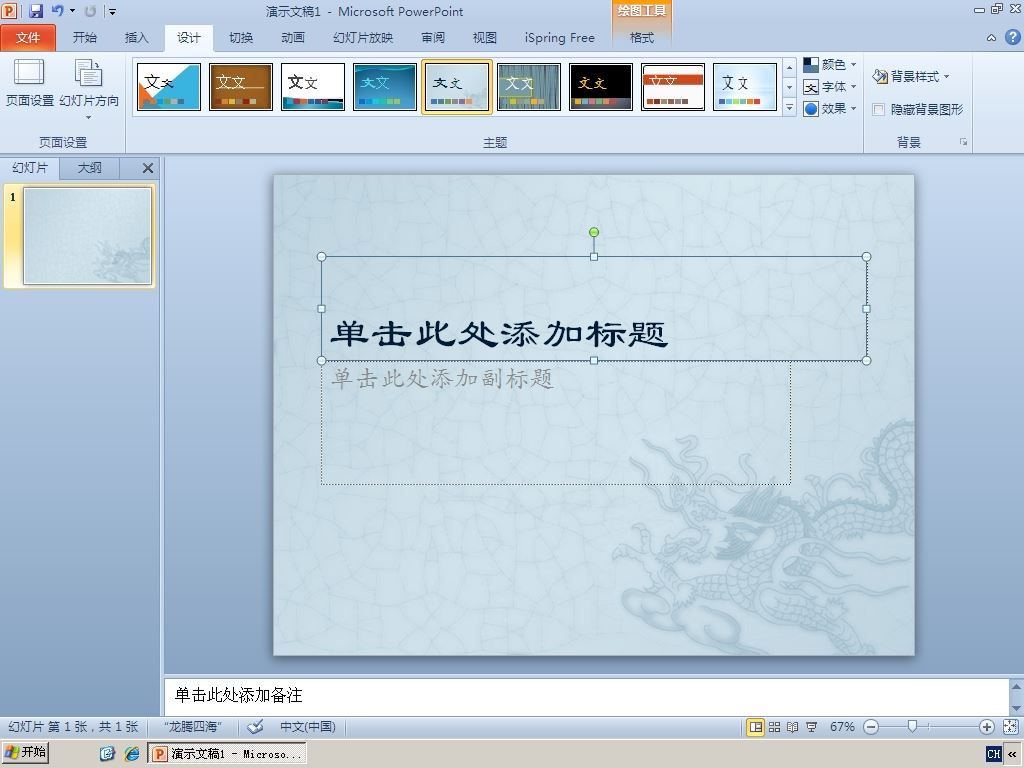Viewport: 1024px width, 768px height.
Task: Expand the Undo history dropdown arrow
Action: coord(72,10)
